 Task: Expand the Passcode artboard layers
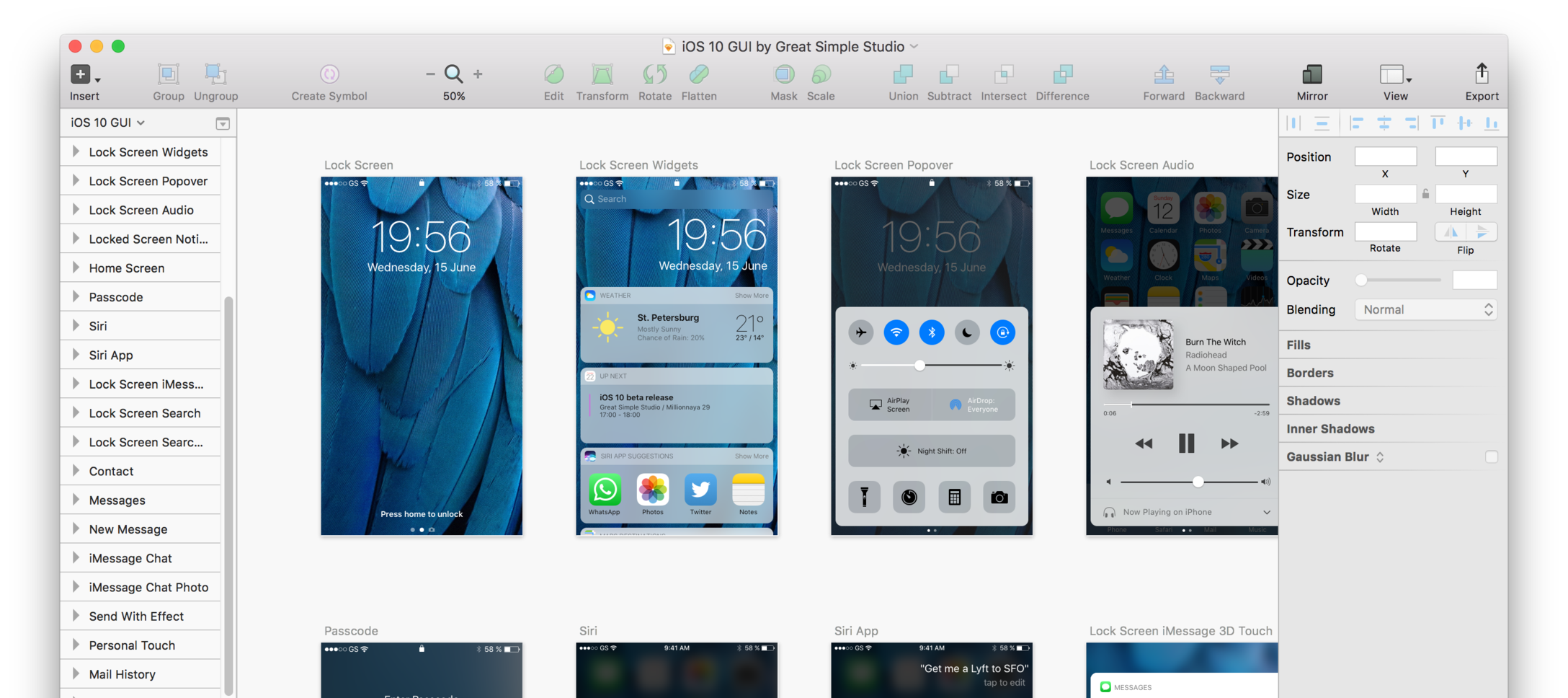[x=76, y=296]
